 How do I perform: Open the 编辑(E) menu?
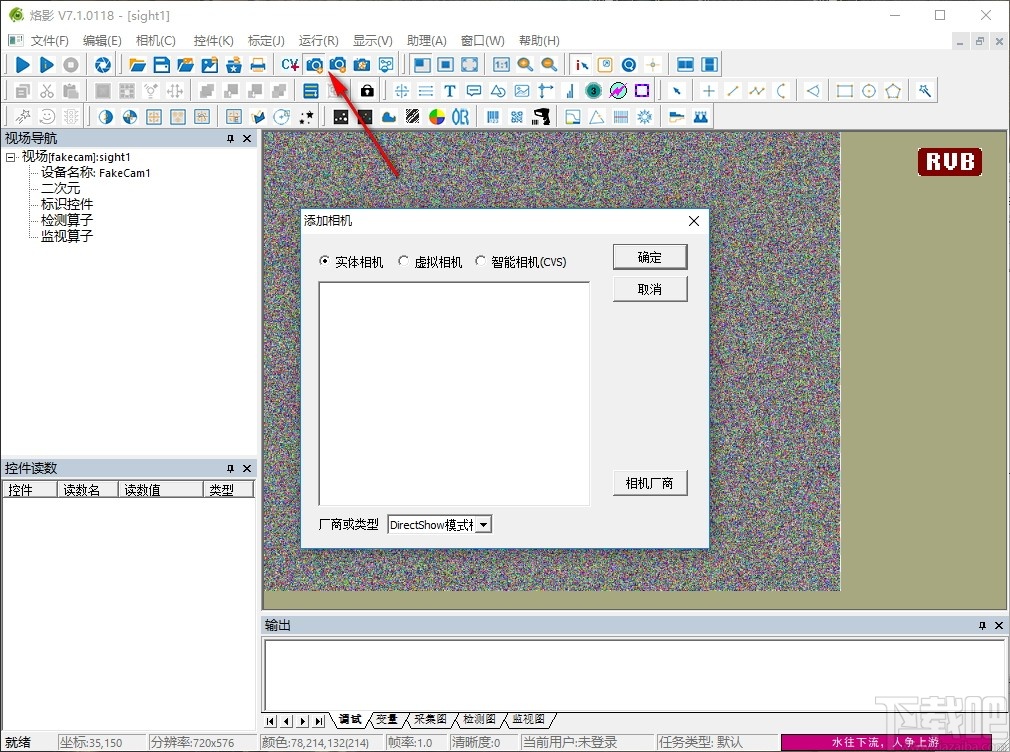(102, 41)
